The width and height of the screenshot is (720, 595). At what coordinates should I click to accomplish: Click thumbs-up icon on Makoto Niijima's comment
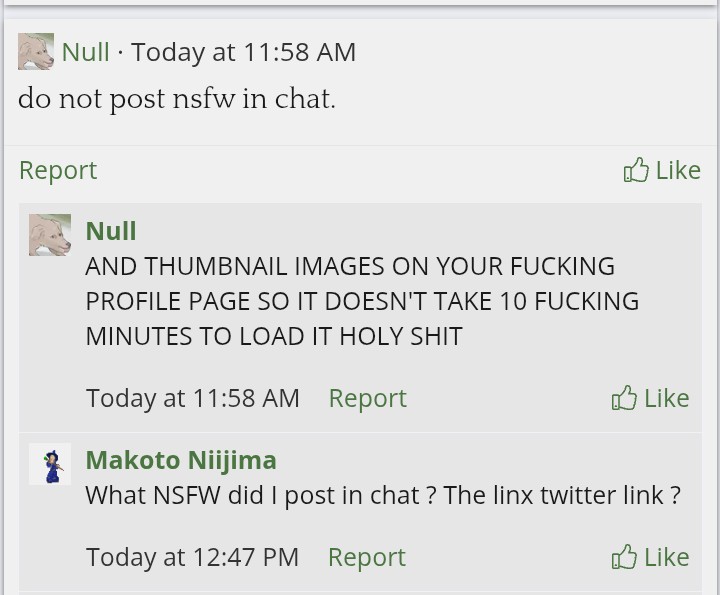624,557
